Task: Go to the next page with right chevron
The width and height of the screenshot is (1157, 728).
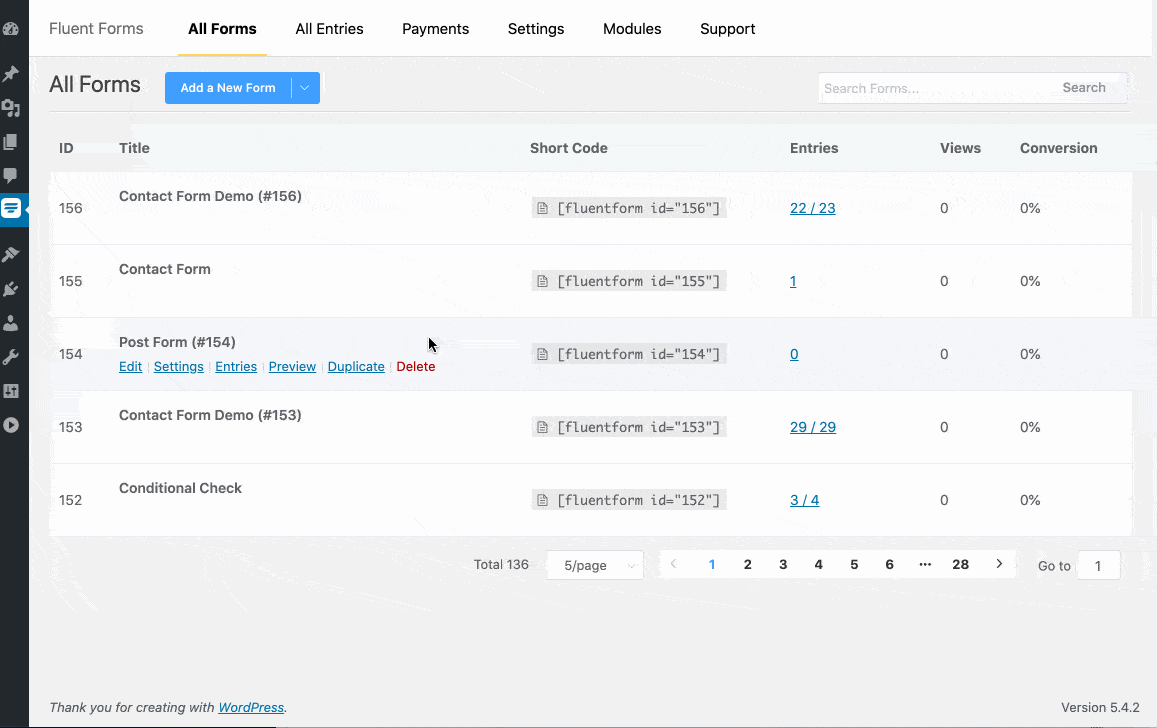Action: [998, 564]
